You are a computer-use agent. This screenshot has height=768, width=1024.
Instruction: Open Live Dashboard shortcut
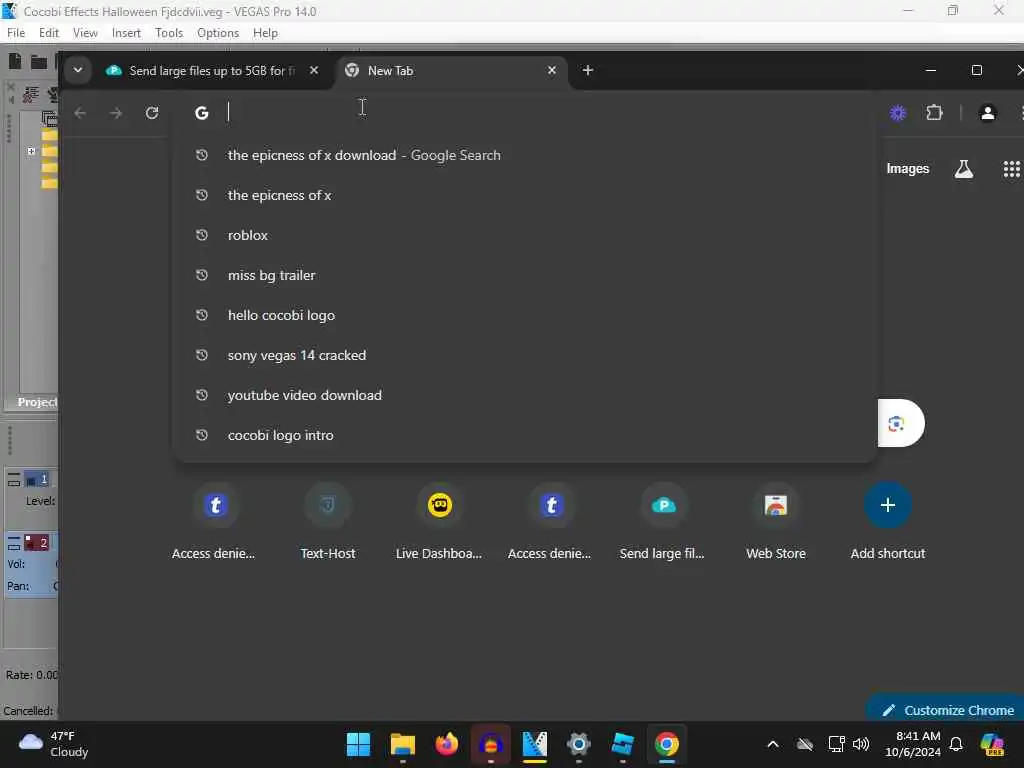click(440, 522)
